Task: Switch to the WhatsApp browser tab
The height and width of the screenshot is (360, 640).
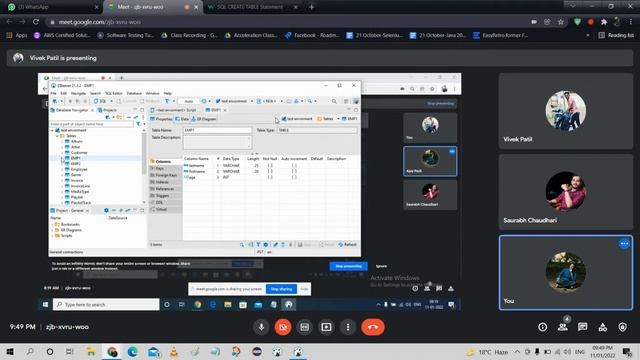Action: tap(52, 7)
